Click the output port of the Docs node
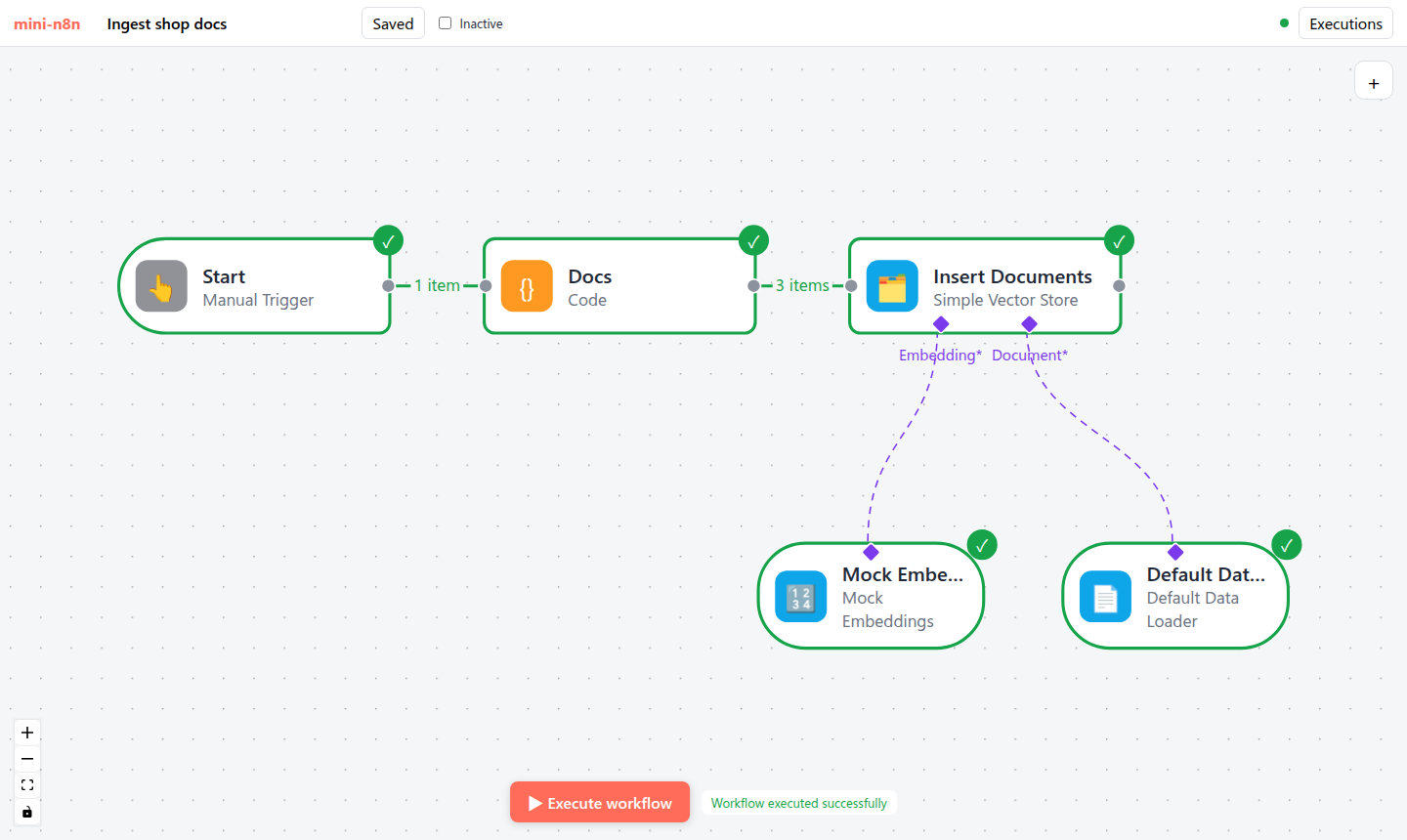Image resolution: width=1407 pixels, height=840 pixels. (x=753, y=286)
